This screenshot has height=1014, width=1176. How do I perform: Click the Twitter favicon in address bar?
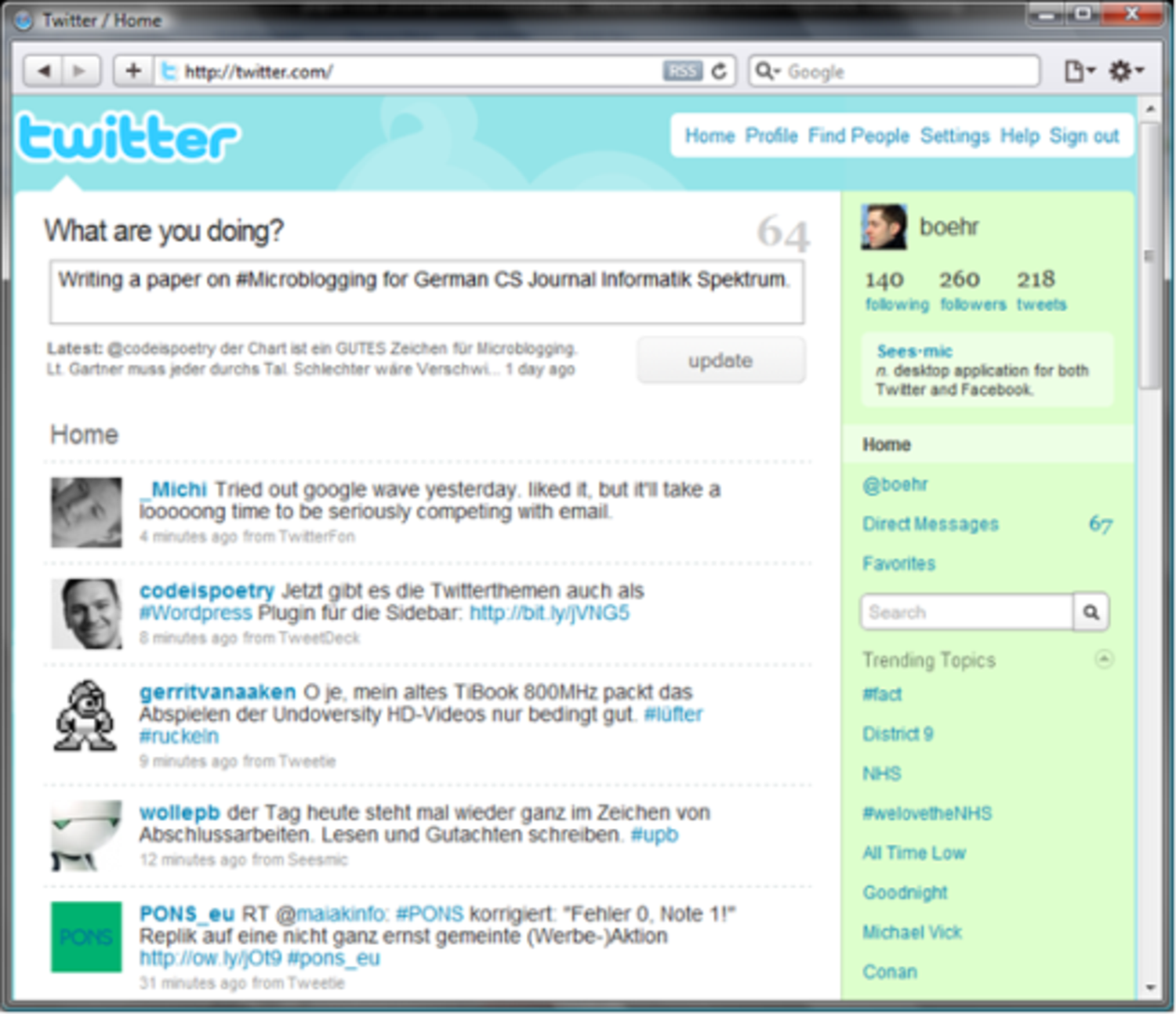(168, 71)
